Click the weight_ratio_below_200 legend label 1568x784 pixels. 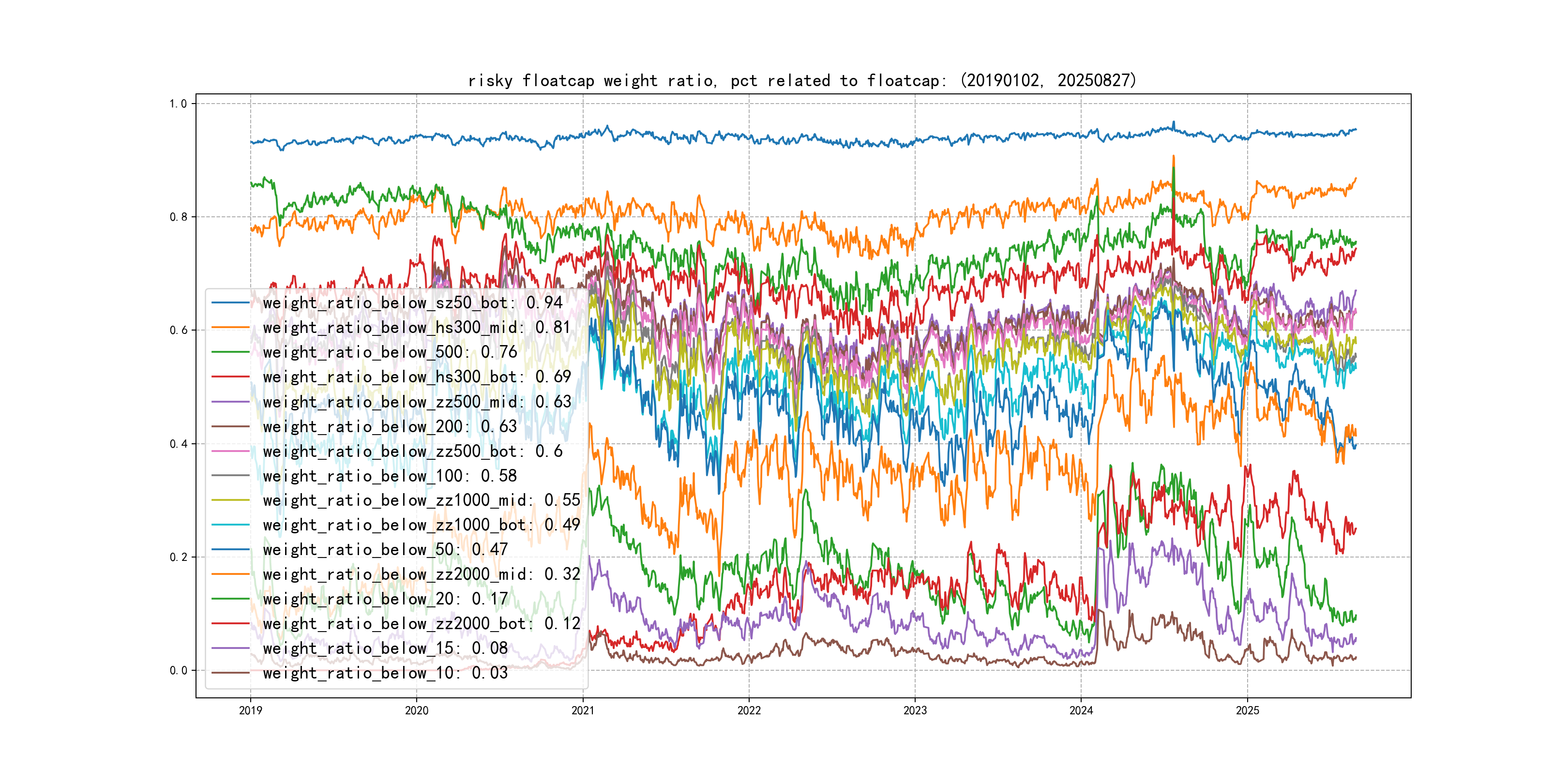coord(390,426)
